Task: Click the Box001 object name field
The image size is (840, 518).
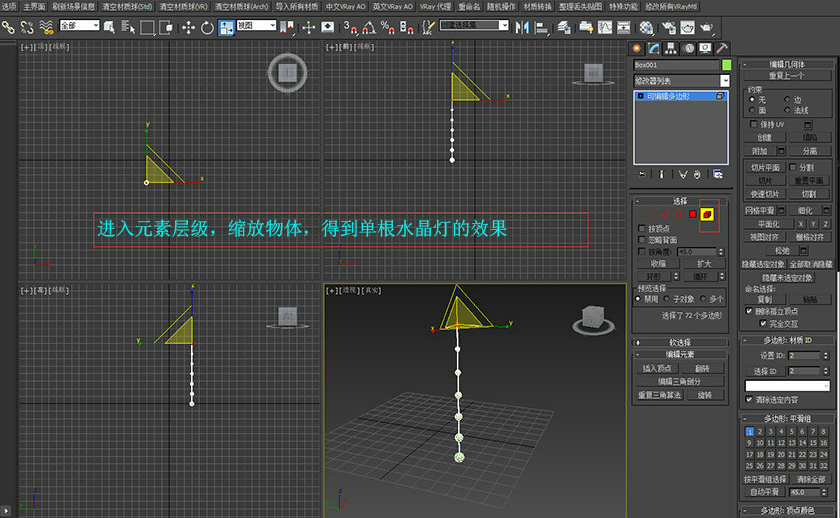Action: pos(676,65)
